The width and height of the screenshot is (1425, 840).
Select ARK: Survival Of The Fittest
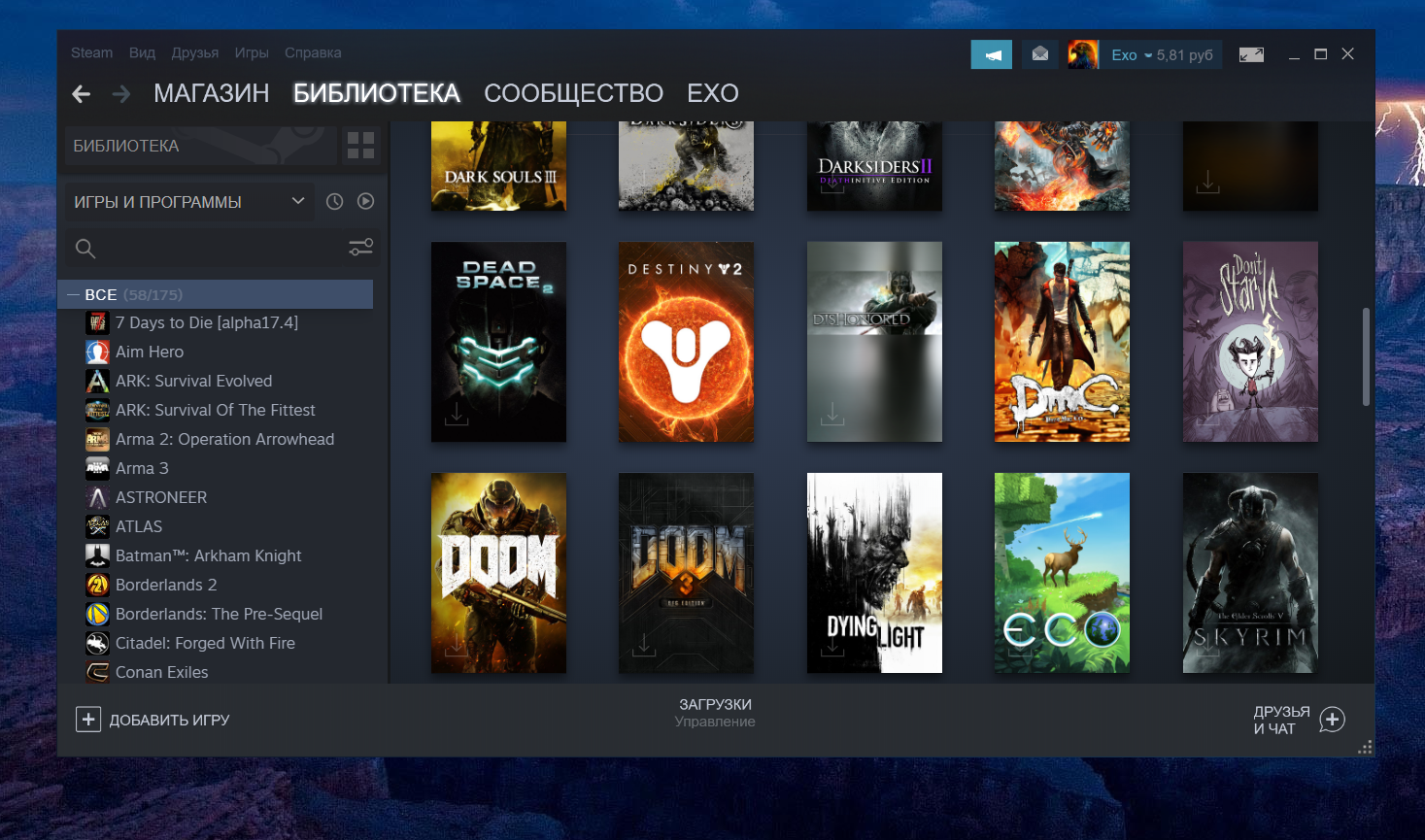tap(216, 410)
